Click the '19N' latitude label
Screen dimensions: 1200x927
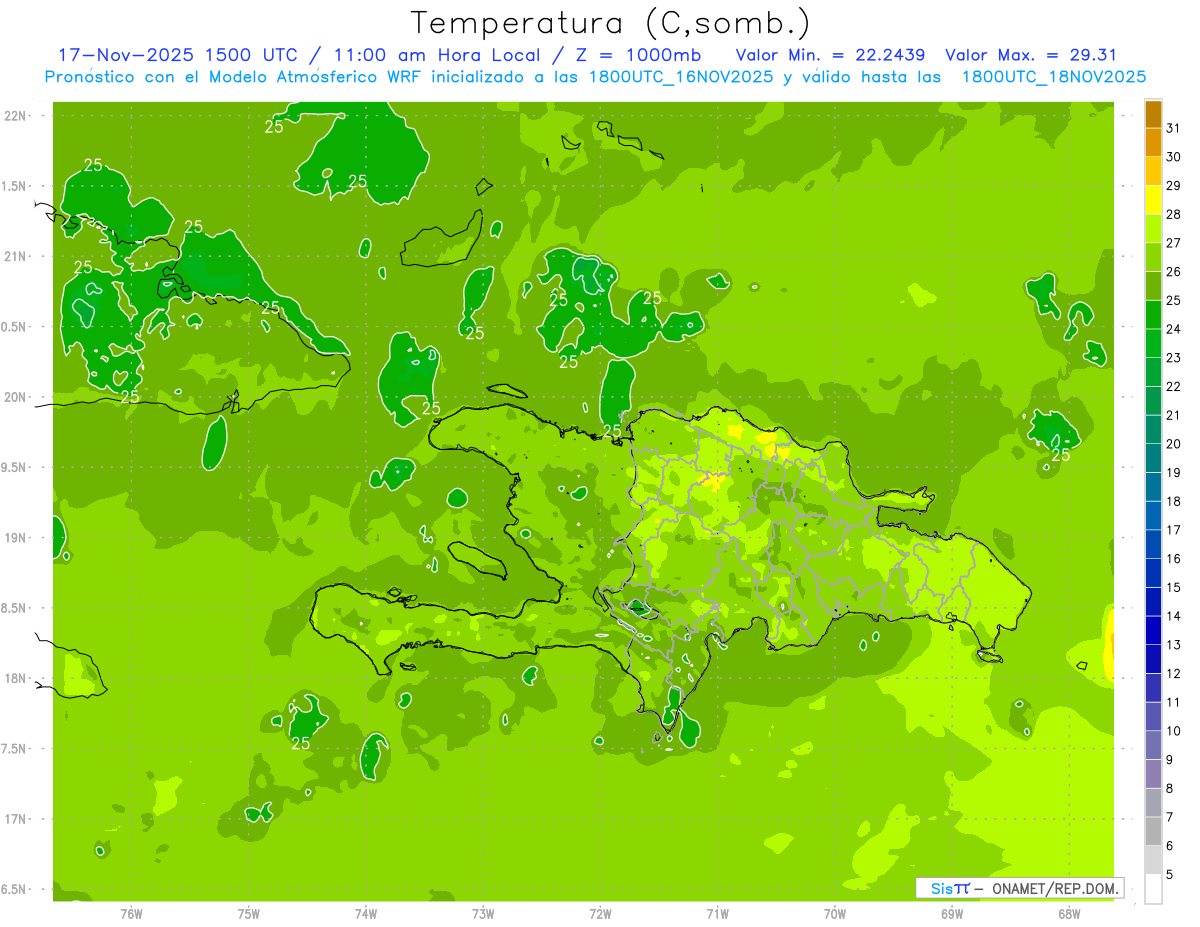coord(14,538)
